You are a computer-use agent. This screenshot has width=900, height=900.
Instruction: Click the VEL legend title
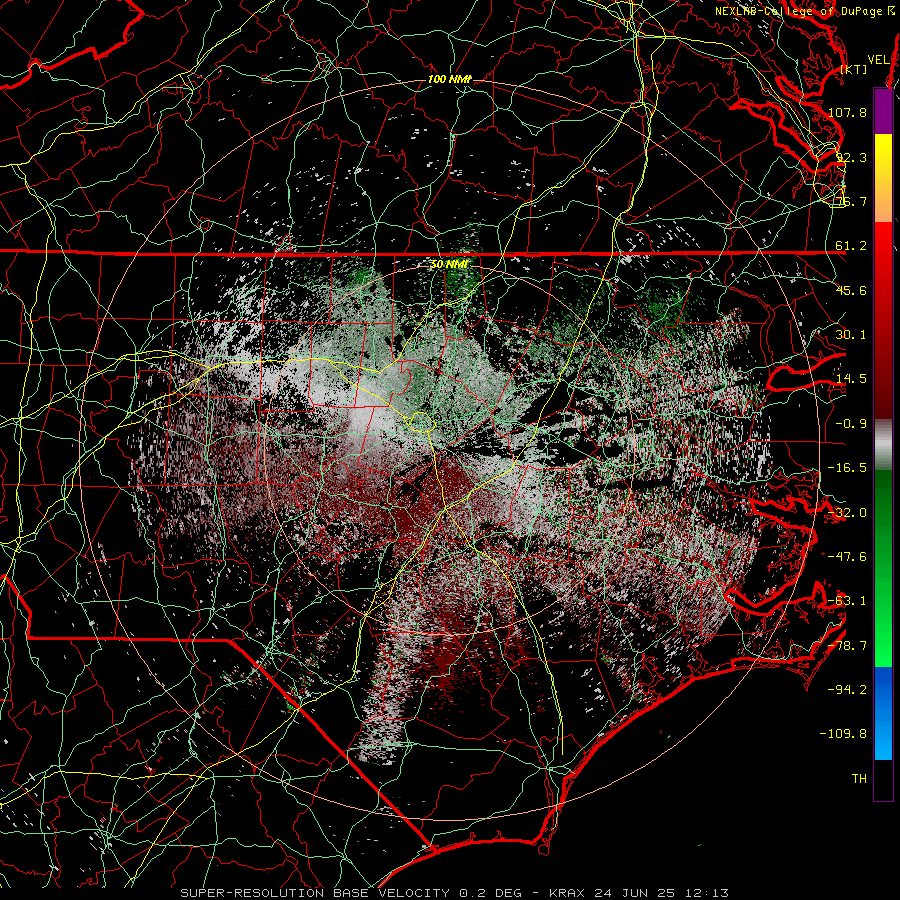[x=878, y=60]
